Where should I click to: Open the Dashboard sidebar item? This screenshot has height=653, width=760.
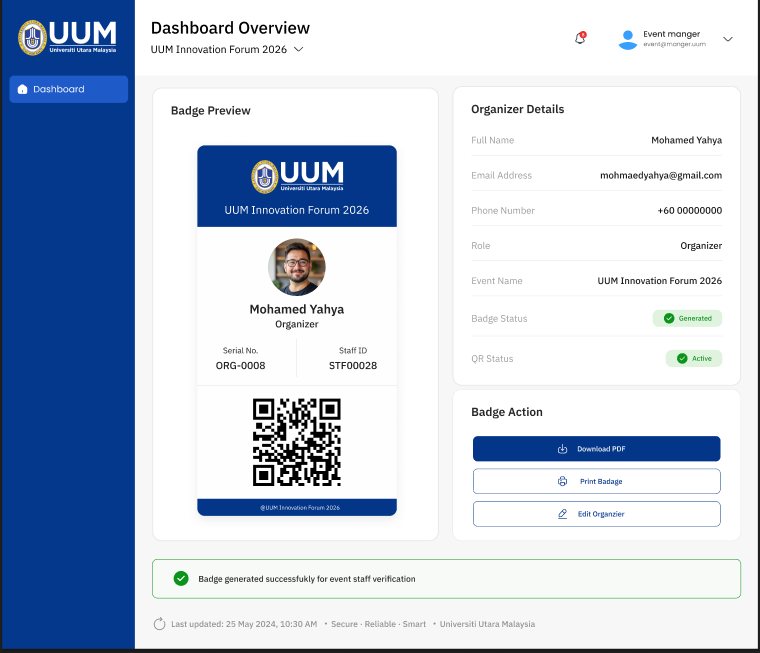(69, 89)
